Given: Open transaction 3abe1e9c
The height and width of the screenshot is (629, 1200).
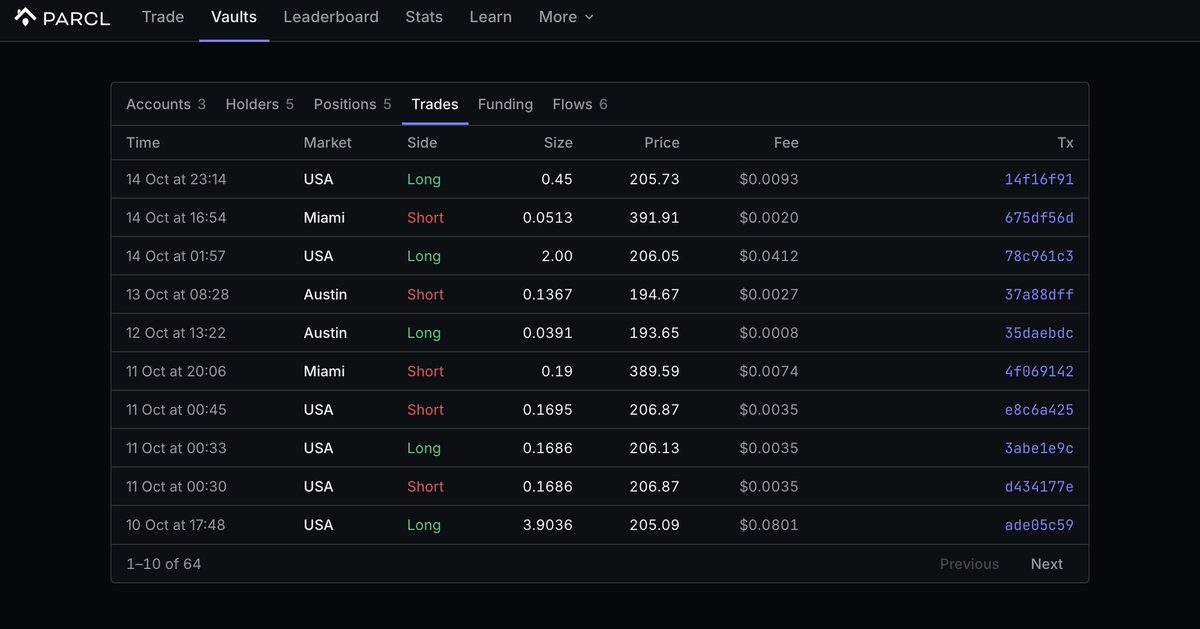Looking at the screenshot, I should coord(1039,448).
